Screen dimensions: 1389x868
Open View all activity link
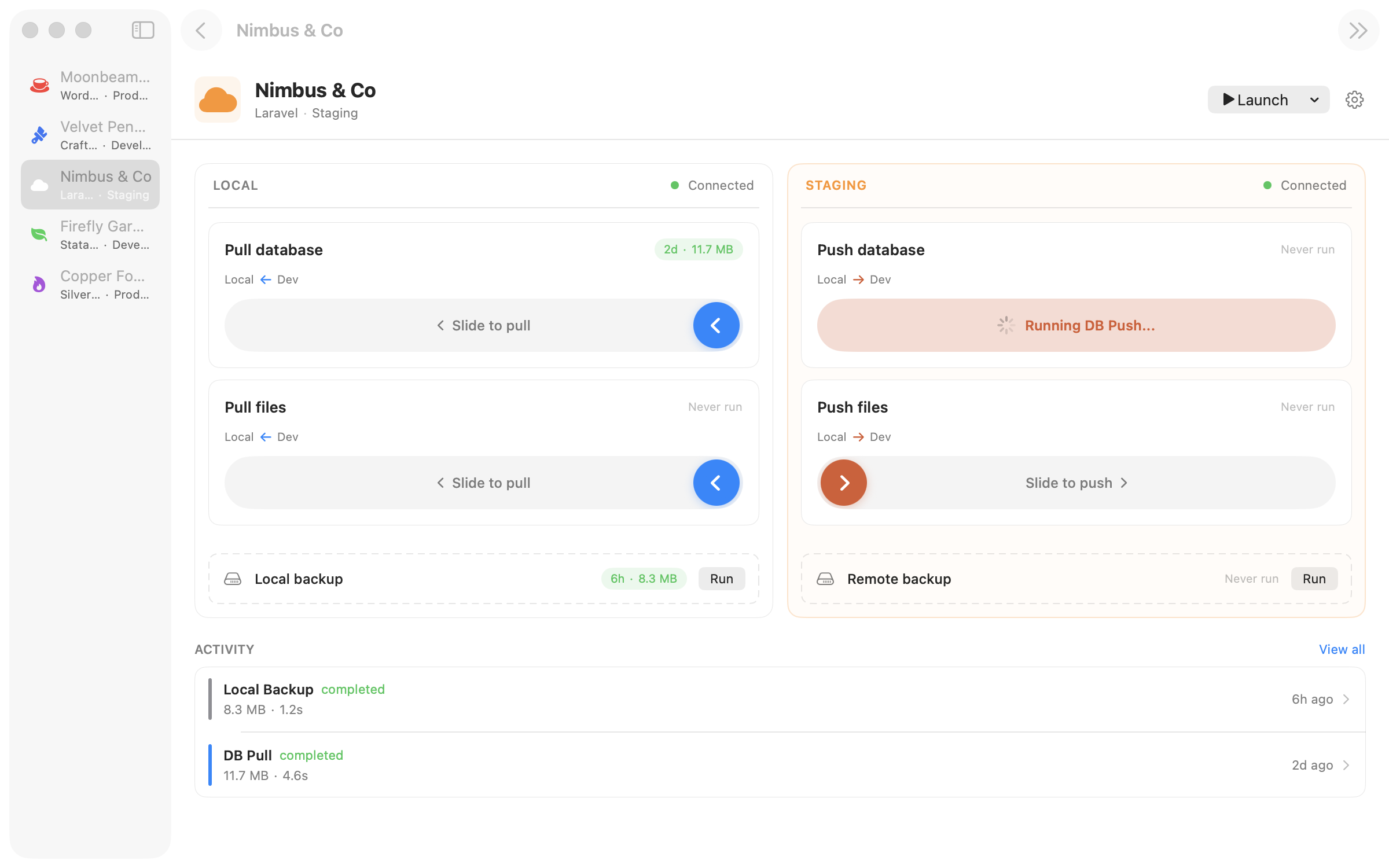[1342, 649]
